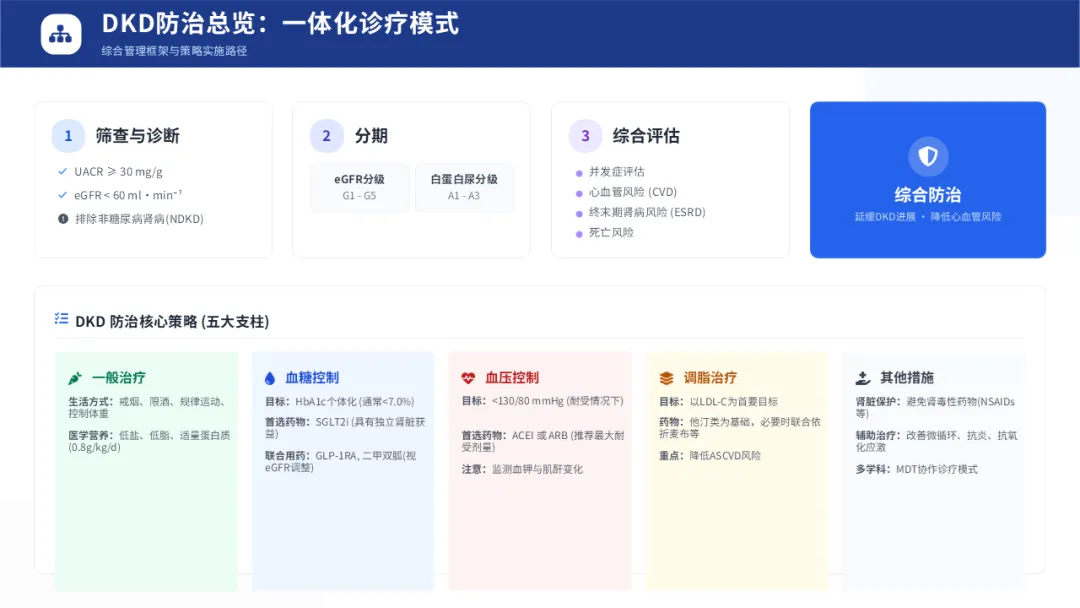Click the <130/80 mmHg target line

point(543,401)
